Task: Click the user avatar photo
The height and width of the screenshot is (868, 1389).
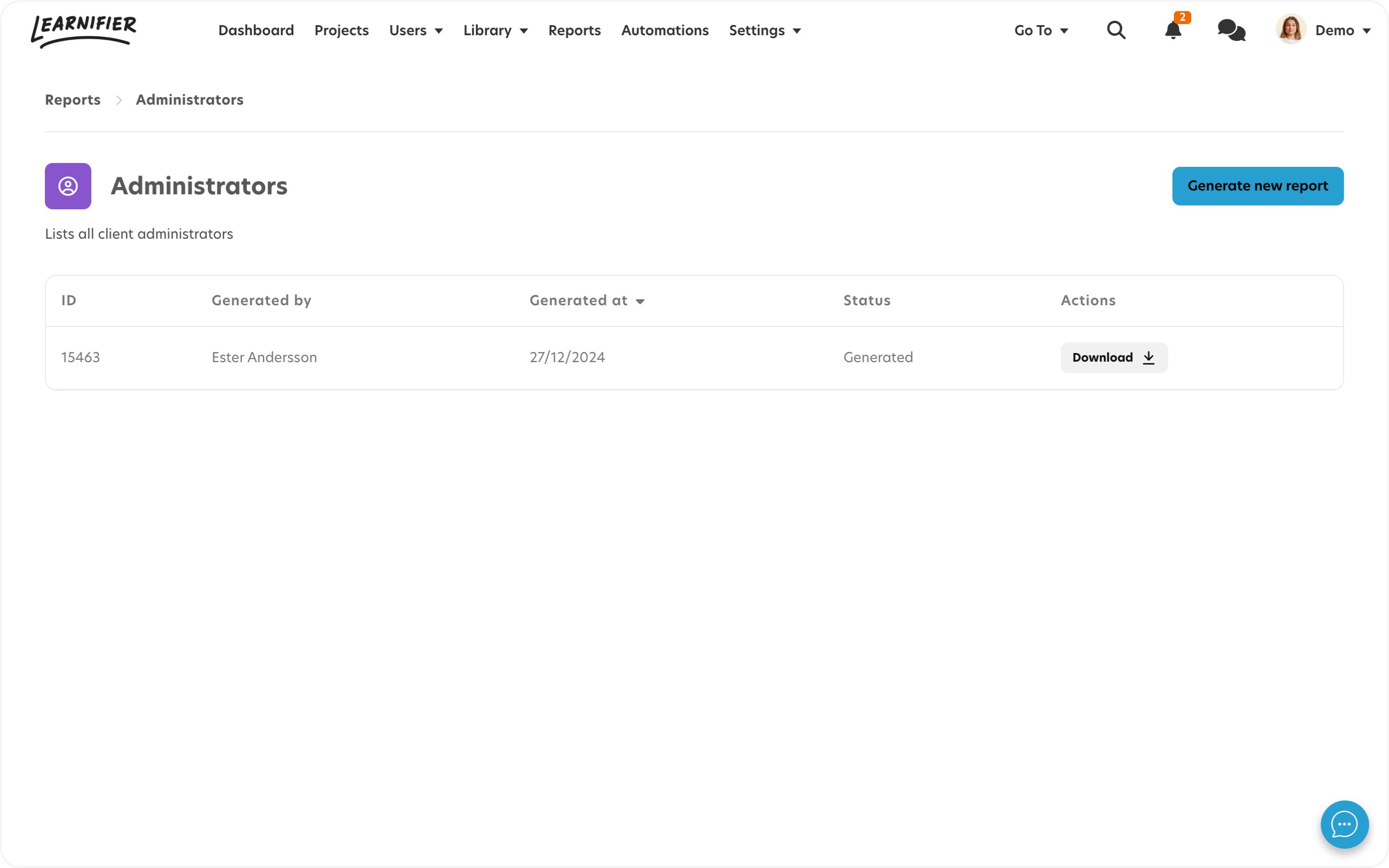Action: pos(1291,29)
